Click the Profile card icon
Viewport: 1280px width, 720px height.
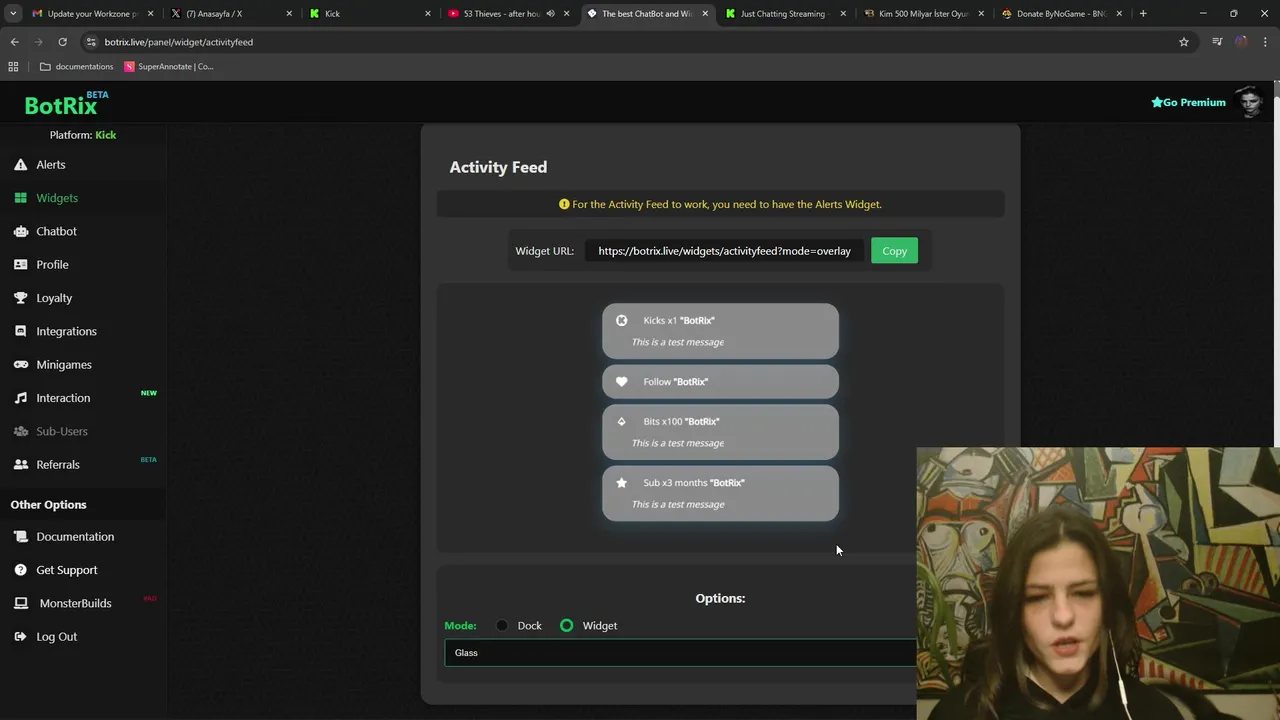[20, 265]
